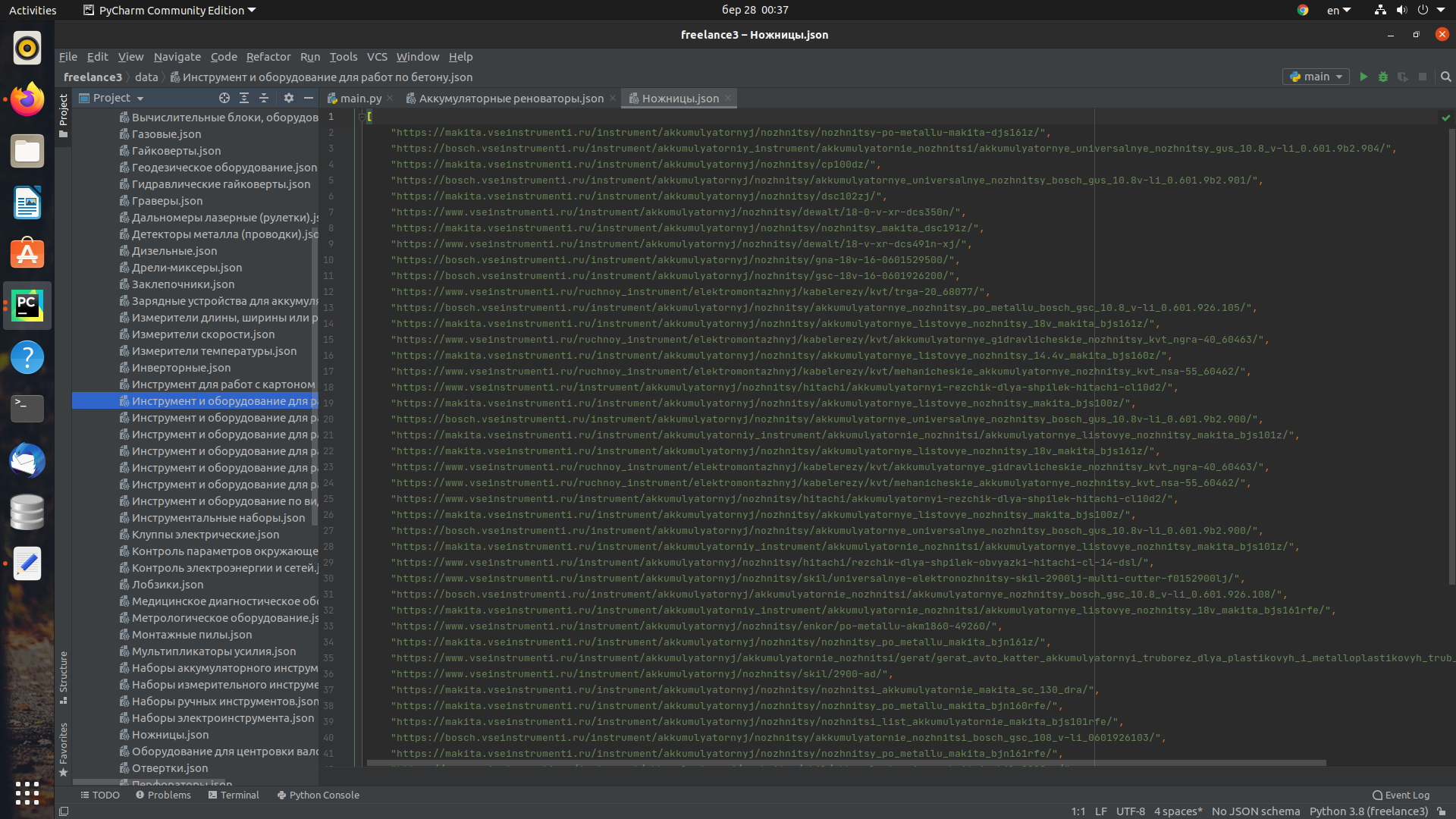This screenshot has height=819, width=1456.
Task: Open Go to Line via 1:1 position
Action: coord(1078,811)
